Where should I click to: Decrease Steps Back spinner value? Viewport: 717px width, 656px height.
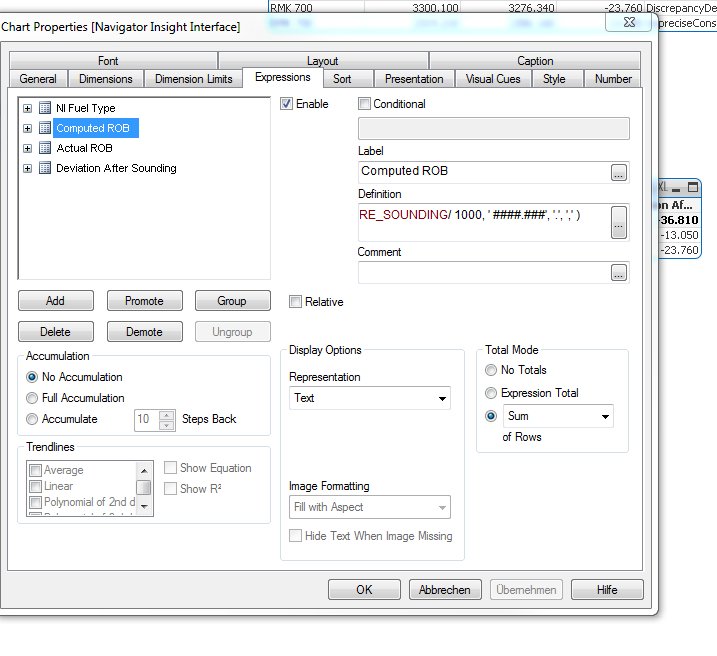pos(166,426)
